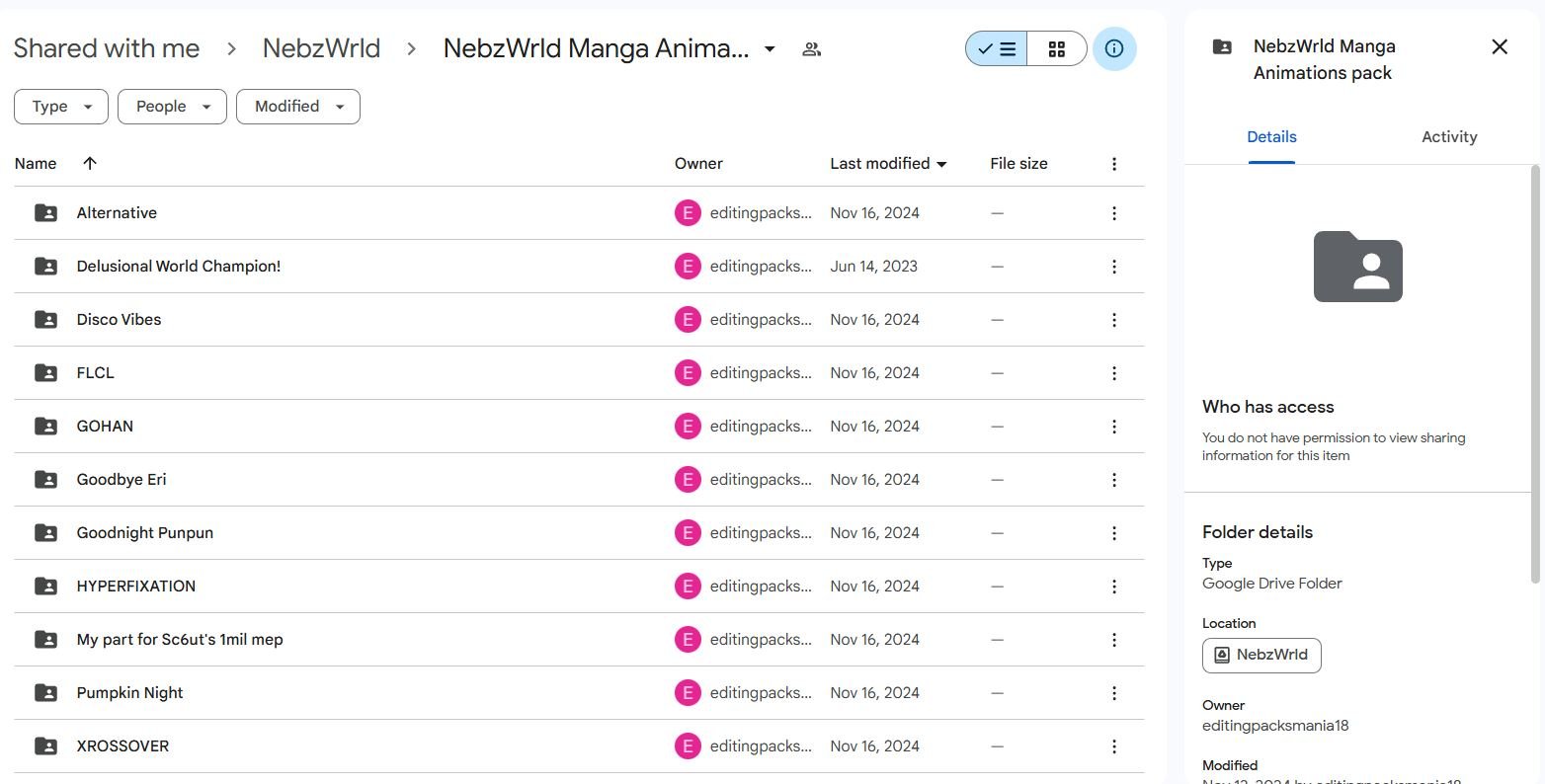Viewport: 1545px width, 784px height.
Task: Switch to the Activity tab
Action: (1449, 137)
